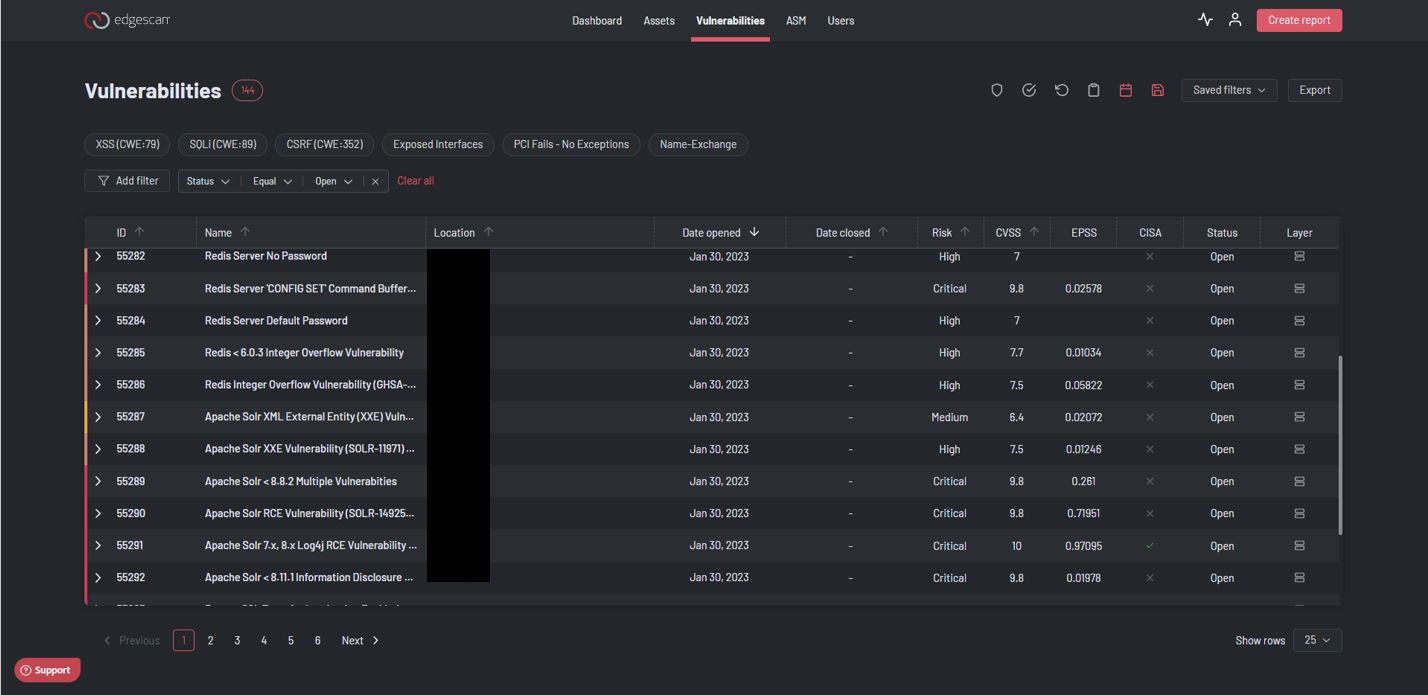Click the shield toolbar icon
This screenshot has height=695, width=1428.
[x=996, y=90]
